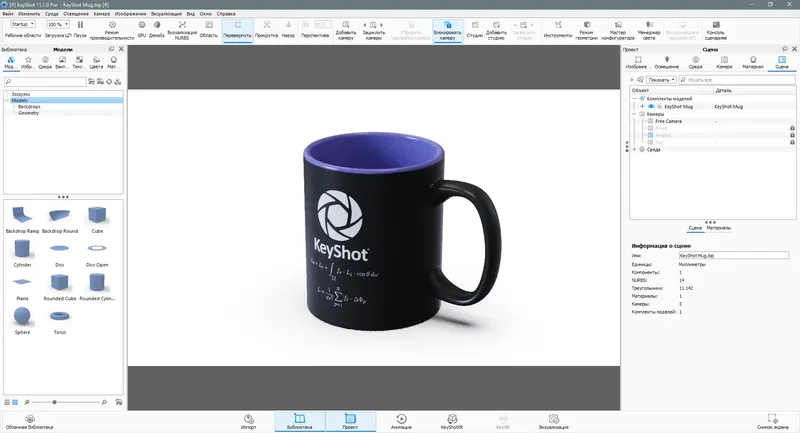Open the Показать dropdown in scene panel
Screen dimensions: 800x433
point(662,80)
